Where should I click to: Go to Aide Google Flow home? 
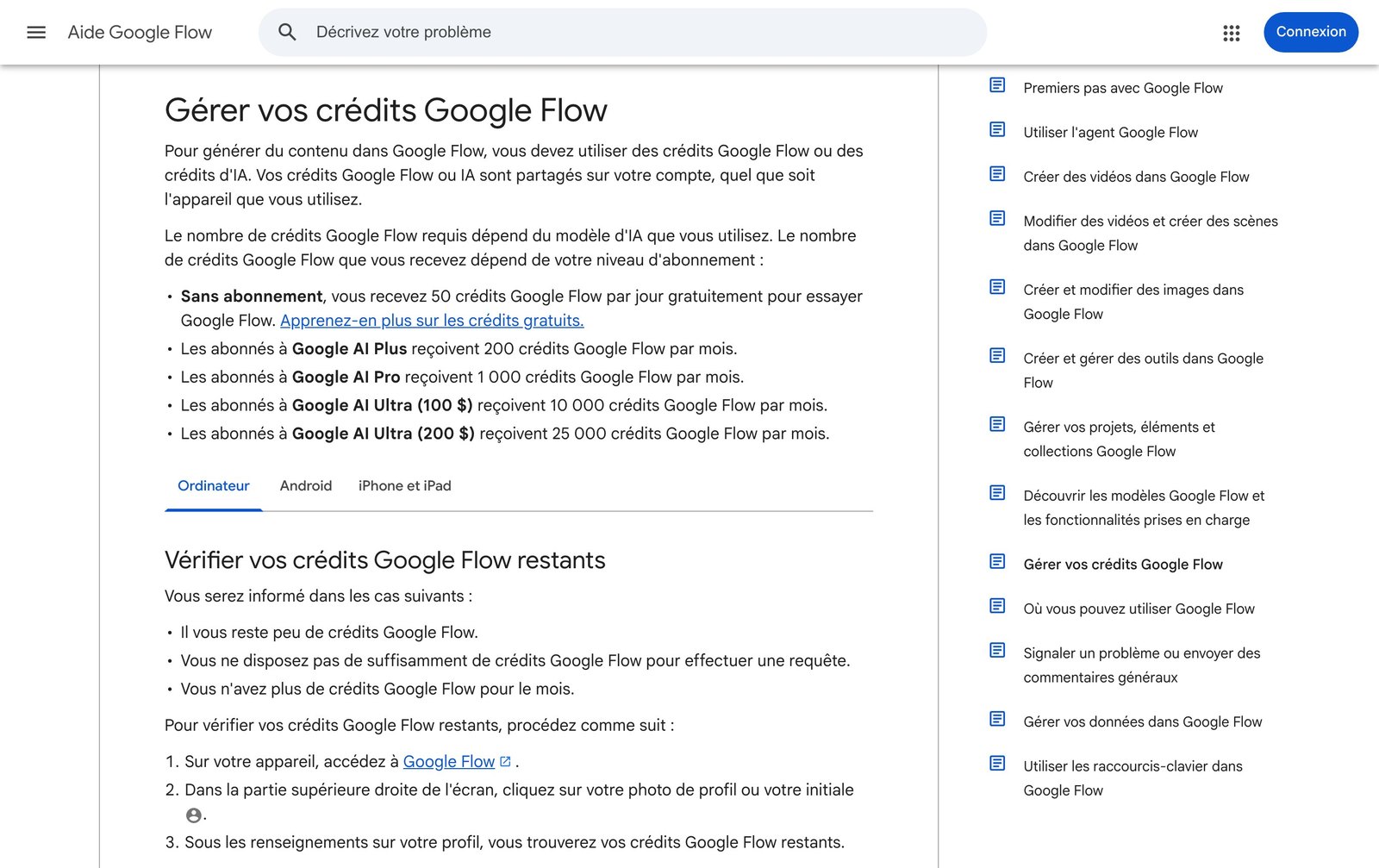click(x=140, y=33)
